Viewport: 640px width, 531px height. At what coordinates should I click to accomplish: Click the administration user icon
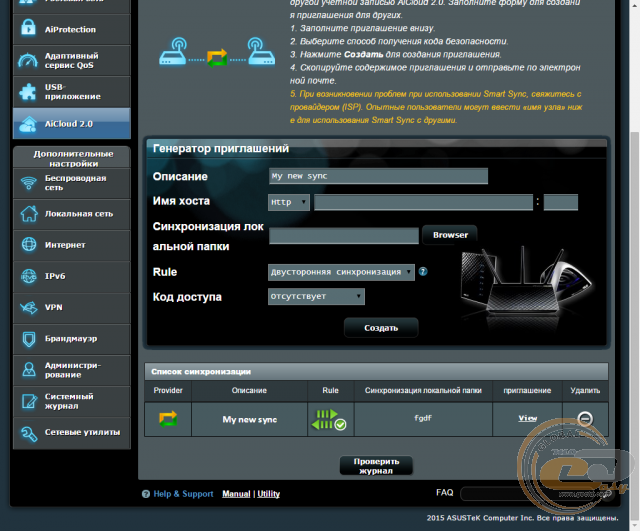pyautogui.click(x=29, y=370)
